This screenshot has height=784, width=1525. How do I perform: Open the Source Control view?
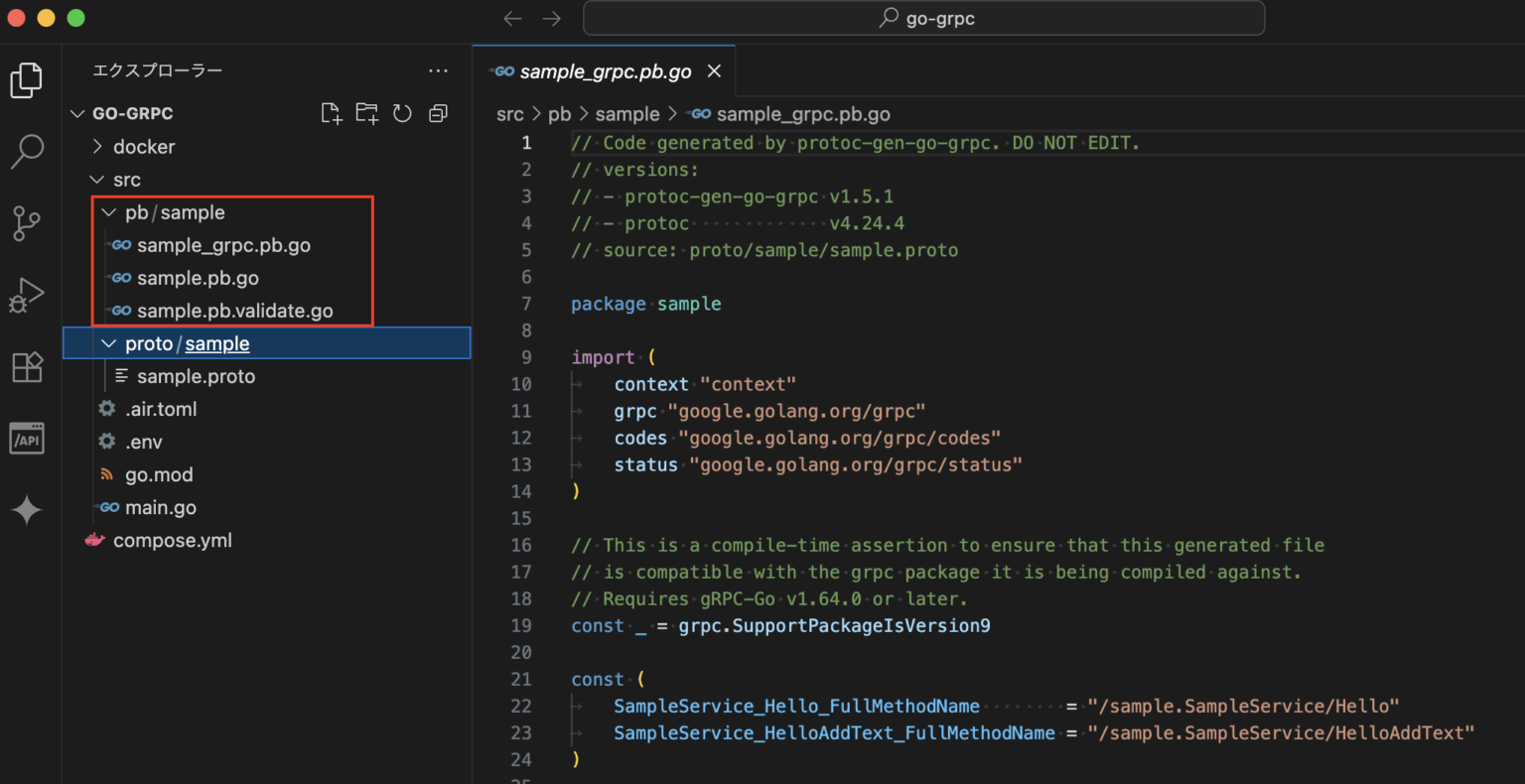click(x=27, y=223)
